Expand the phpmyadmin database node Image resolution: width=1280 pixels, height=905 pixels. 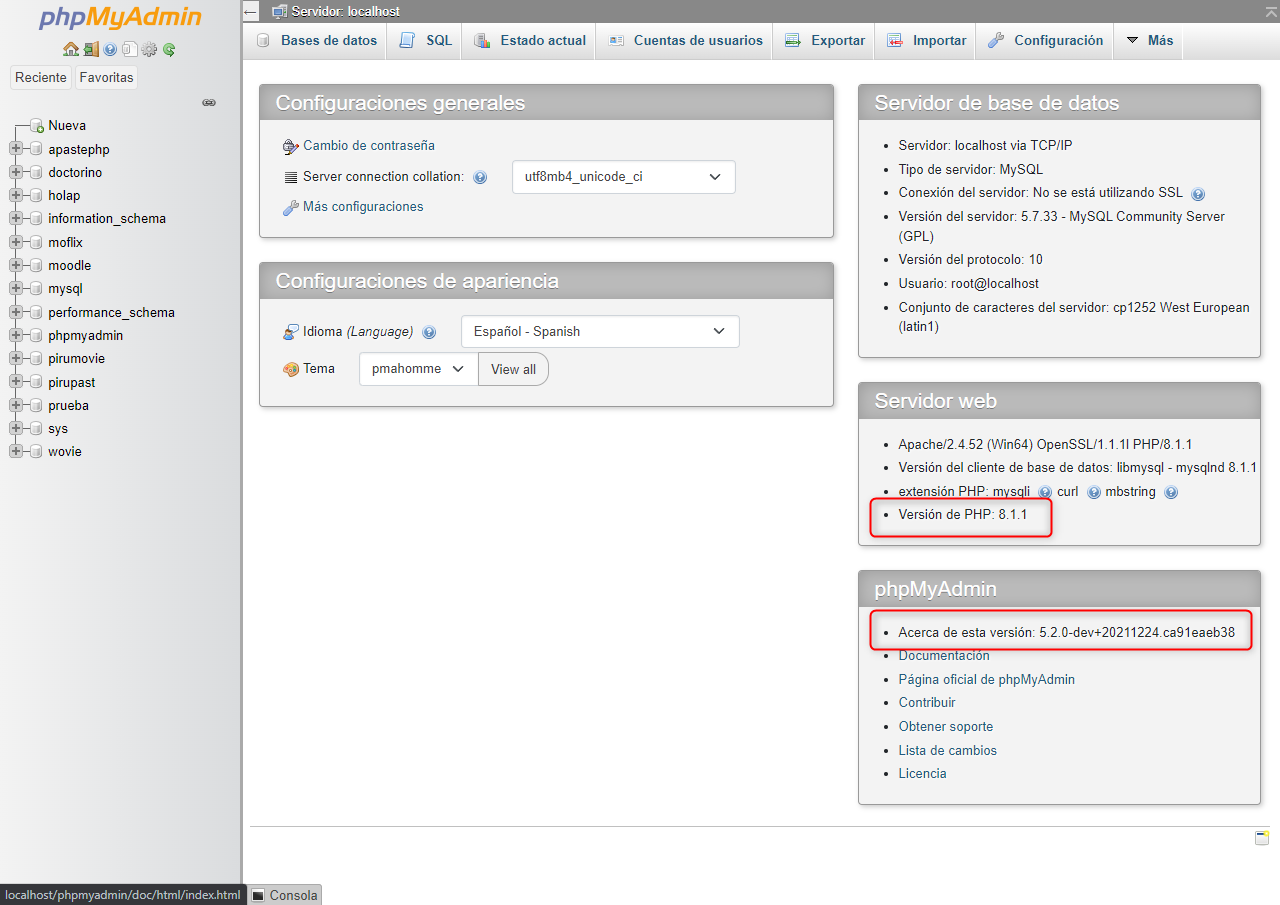click(16, 335)
